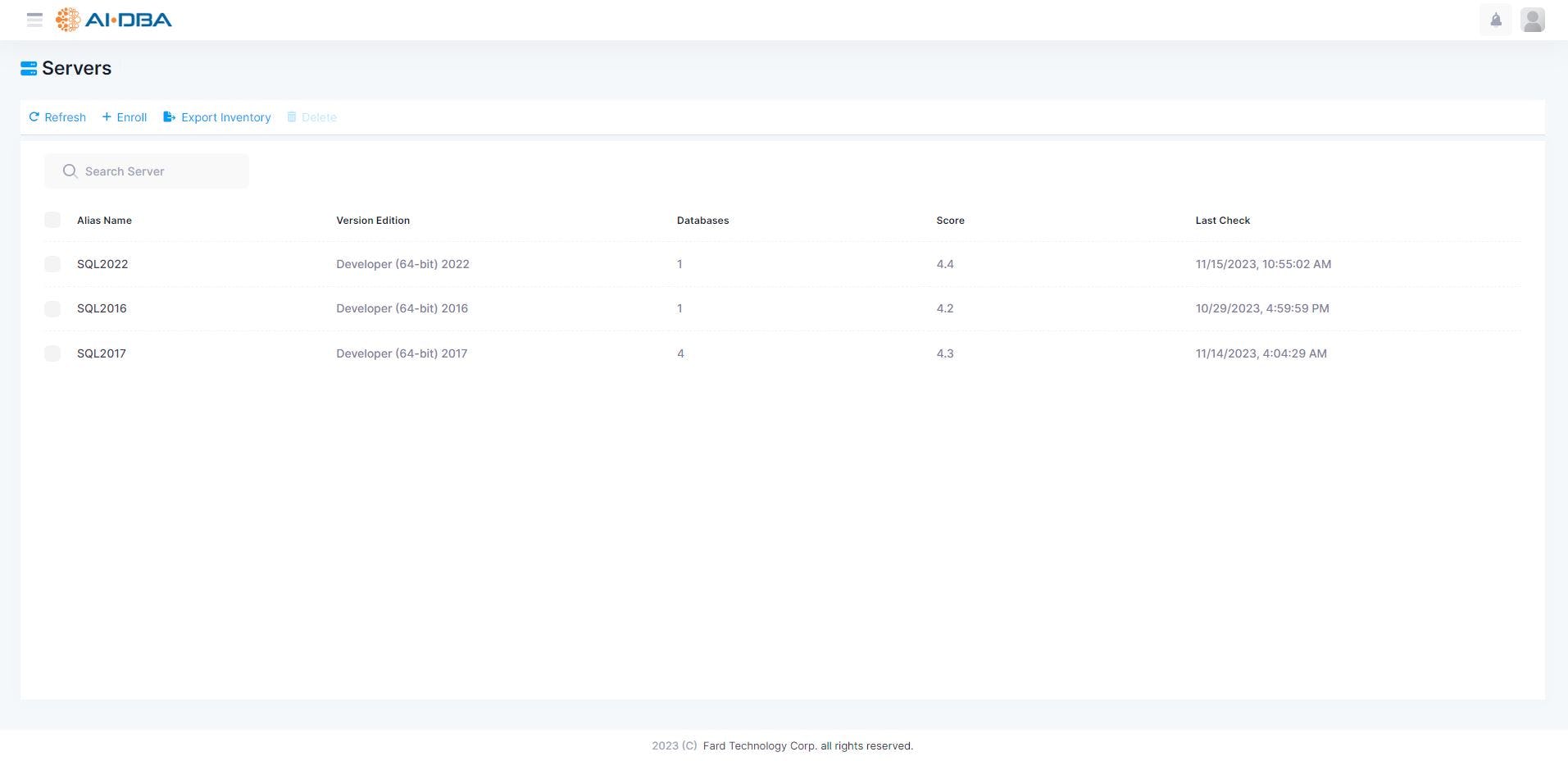This screenshot has width=1568, height=761.
Task: Open the hamburger navigation menu
Action: (34, 20)
